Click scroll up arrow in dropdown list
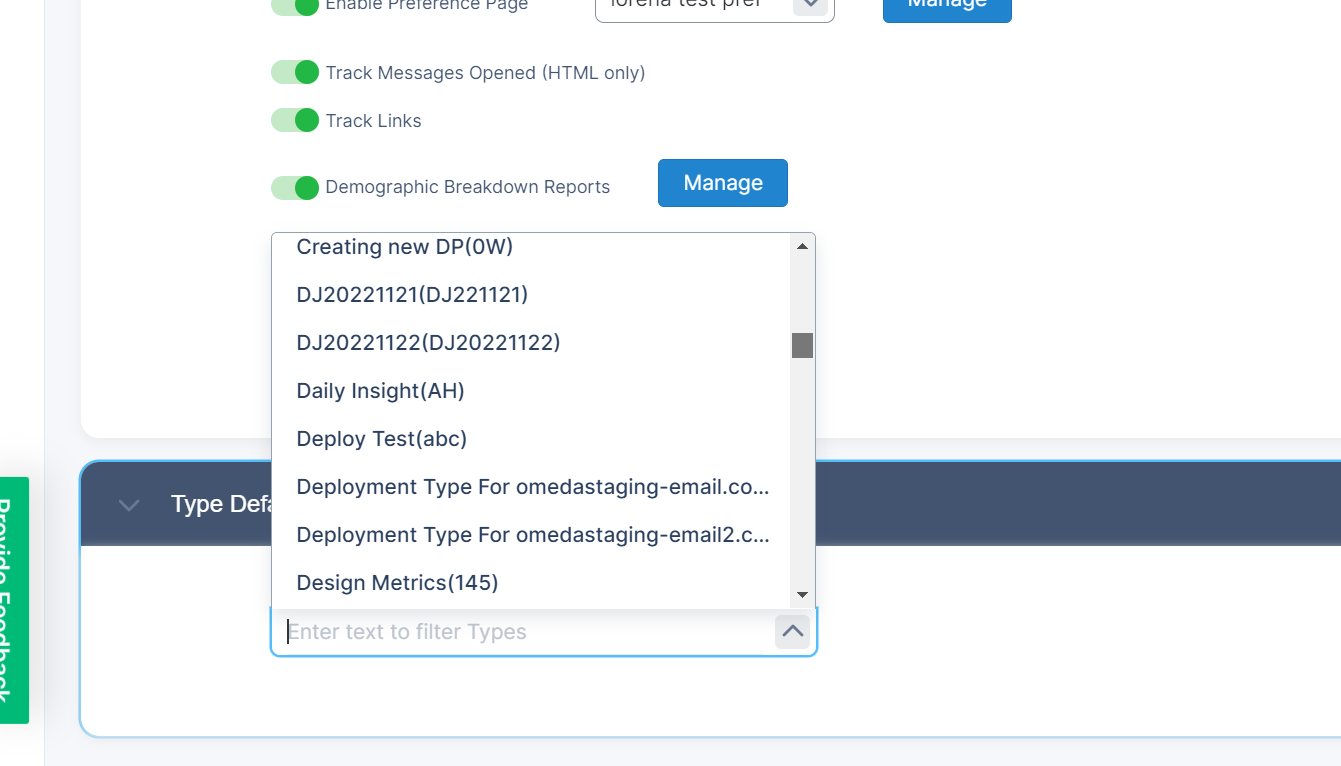The image size is (1341, 766). [802, 246]
